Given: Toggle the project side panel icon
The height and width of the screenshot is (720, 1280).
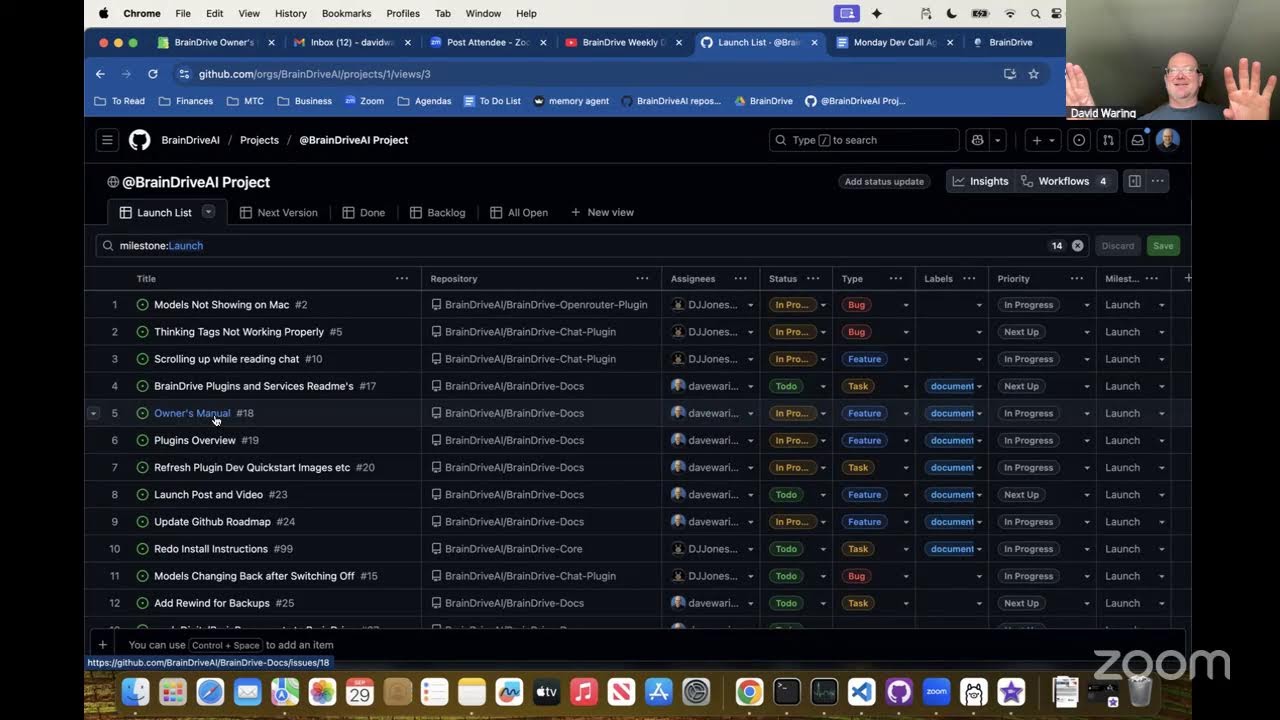Looking at the screenshot, I should 1134,181.
